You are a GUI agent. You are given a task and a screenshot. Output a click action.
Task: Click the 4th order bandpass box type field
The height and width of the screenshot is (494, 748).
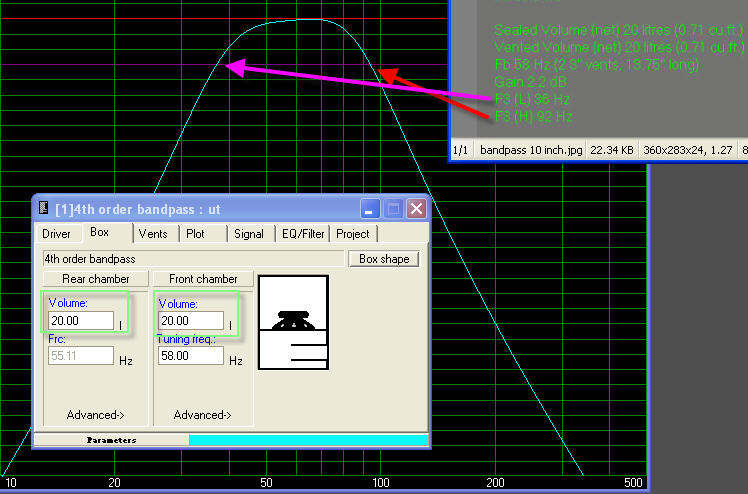(193, 259)
